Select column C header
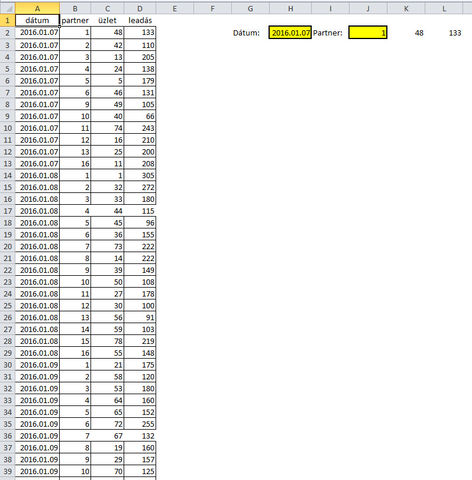The width and height of the screenshot is (472, 480). point(107,8)
